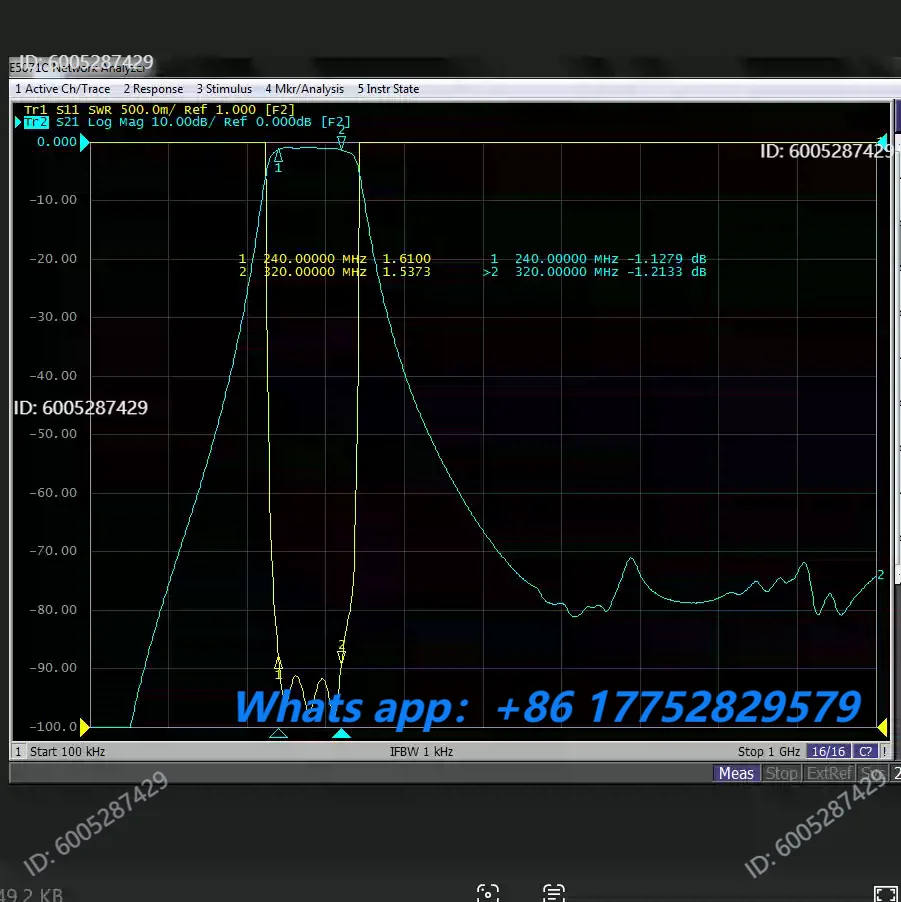
Task: Click the -50.00 Y-axis scale label
Action: tap(53, 434)
